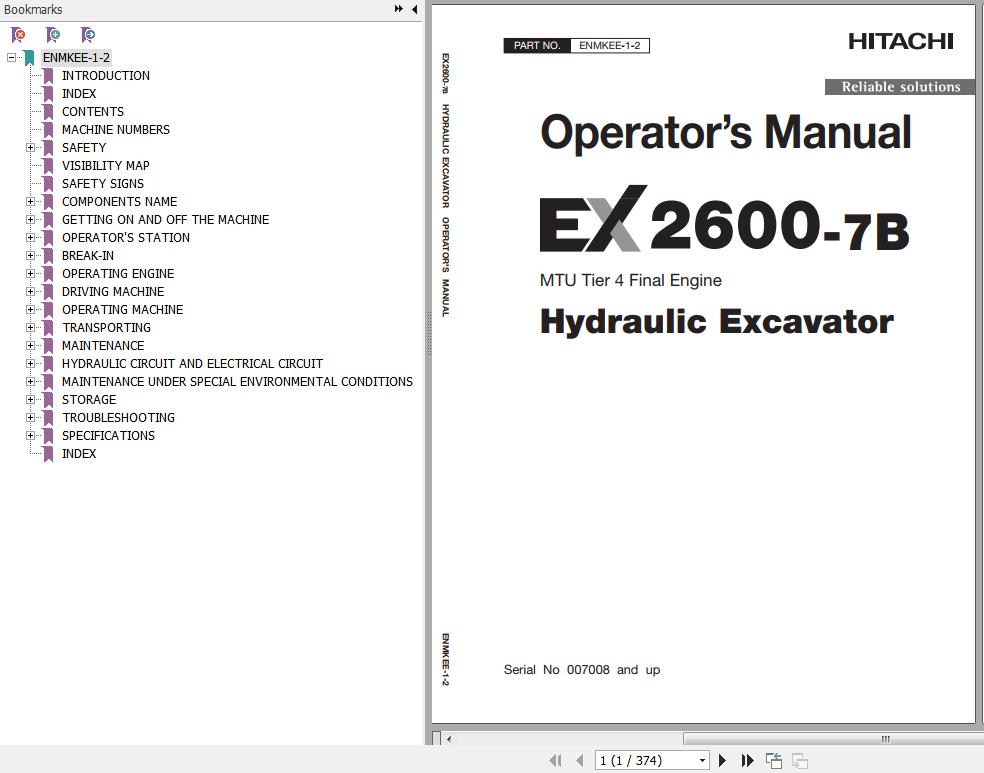
Task: Open the MACHINE NUMBERS bookmark
Action: coord(115,130)
